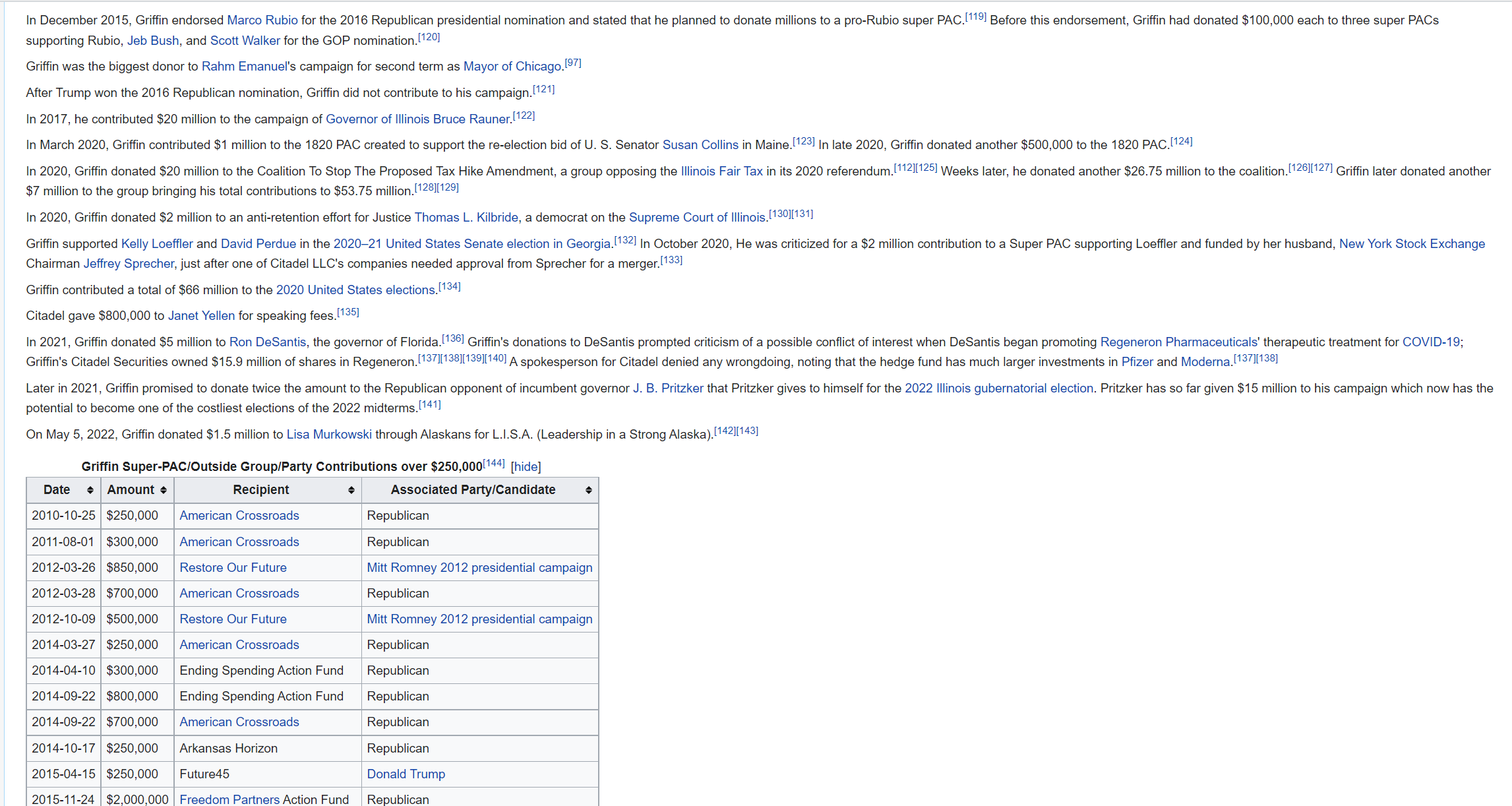Screen dimensions: 1512x806
Task: Open the Illinois Fair Tax link
Action: click(x=721, y=171)
